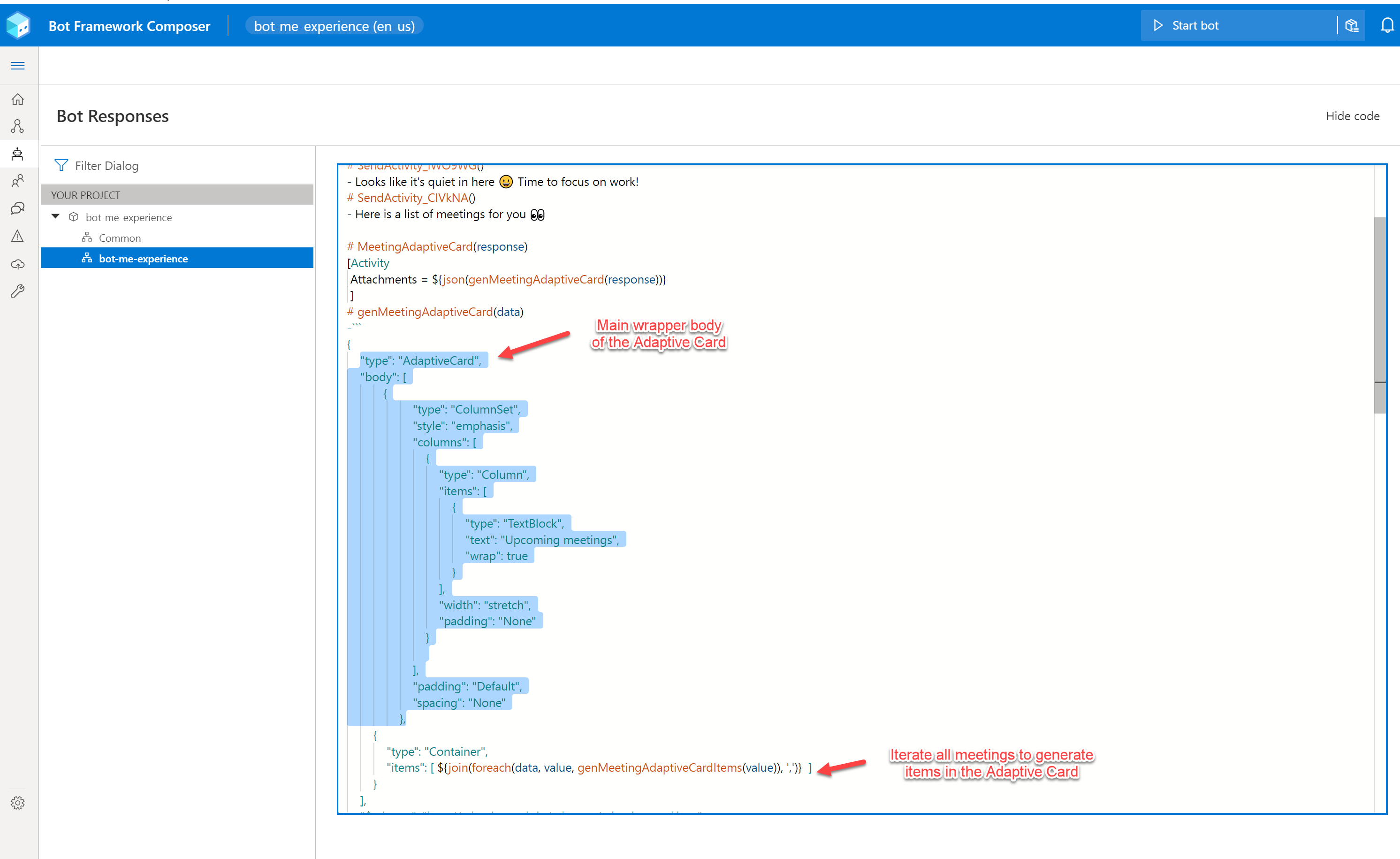Select the highlighted bot-me-experience dialog
Viewport: 1400px width, 859px height.
tap(177, 258)
